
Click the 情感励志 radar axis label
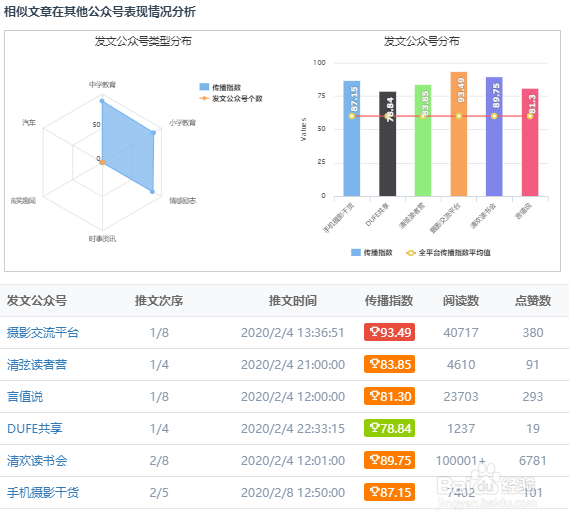pos(182,200)
